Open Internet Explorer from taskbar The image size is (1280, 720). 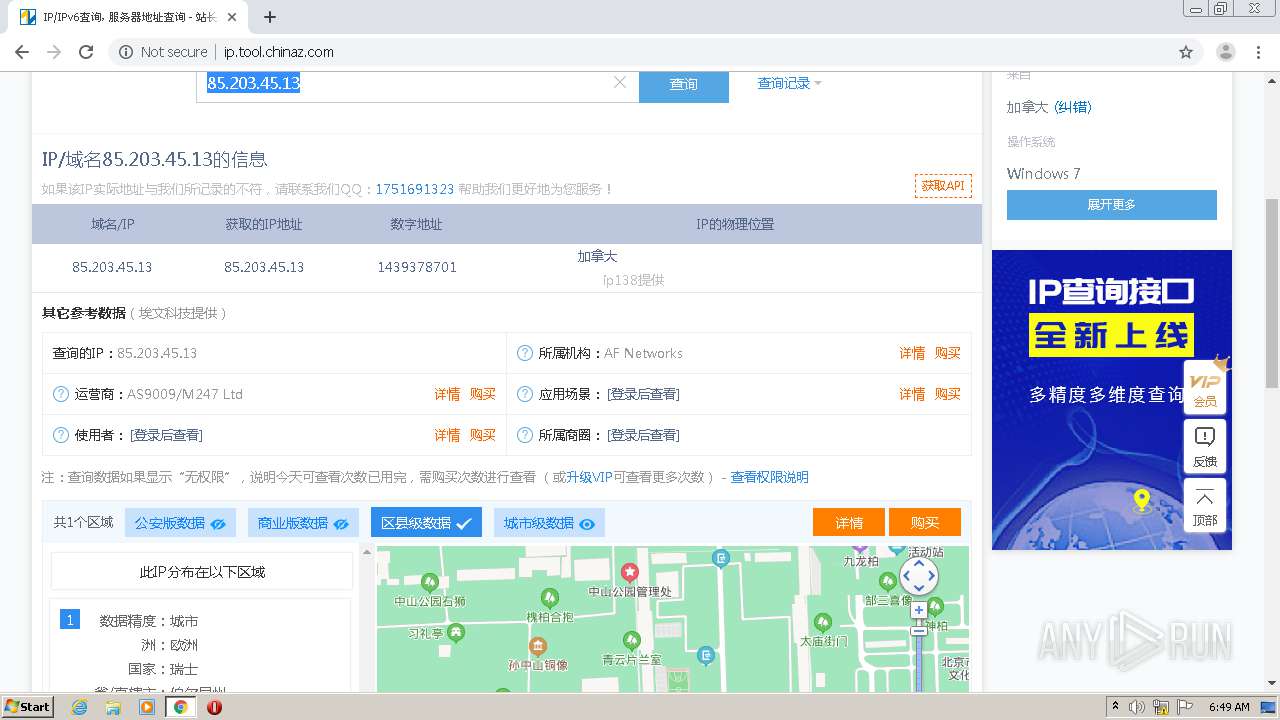80,707
